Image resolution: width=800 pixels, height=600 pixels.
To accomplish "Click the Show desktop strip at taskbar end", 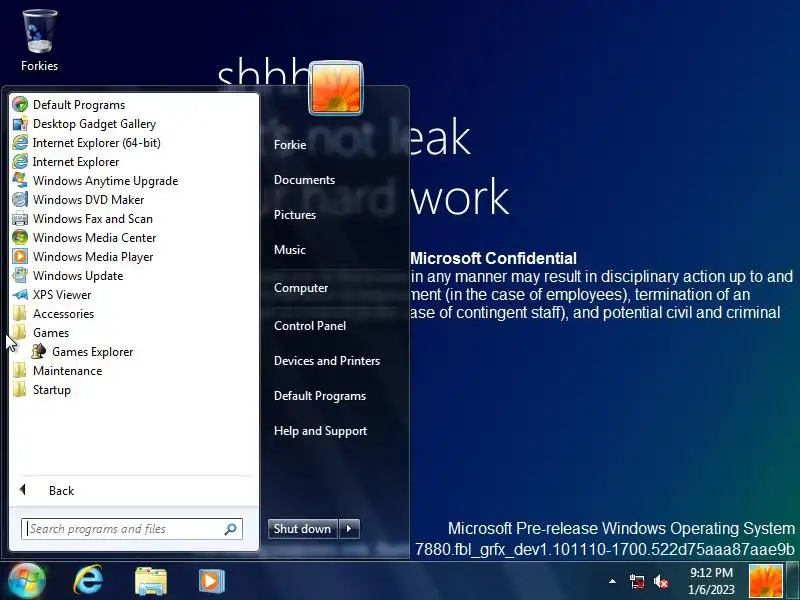I will click(793, 581).
